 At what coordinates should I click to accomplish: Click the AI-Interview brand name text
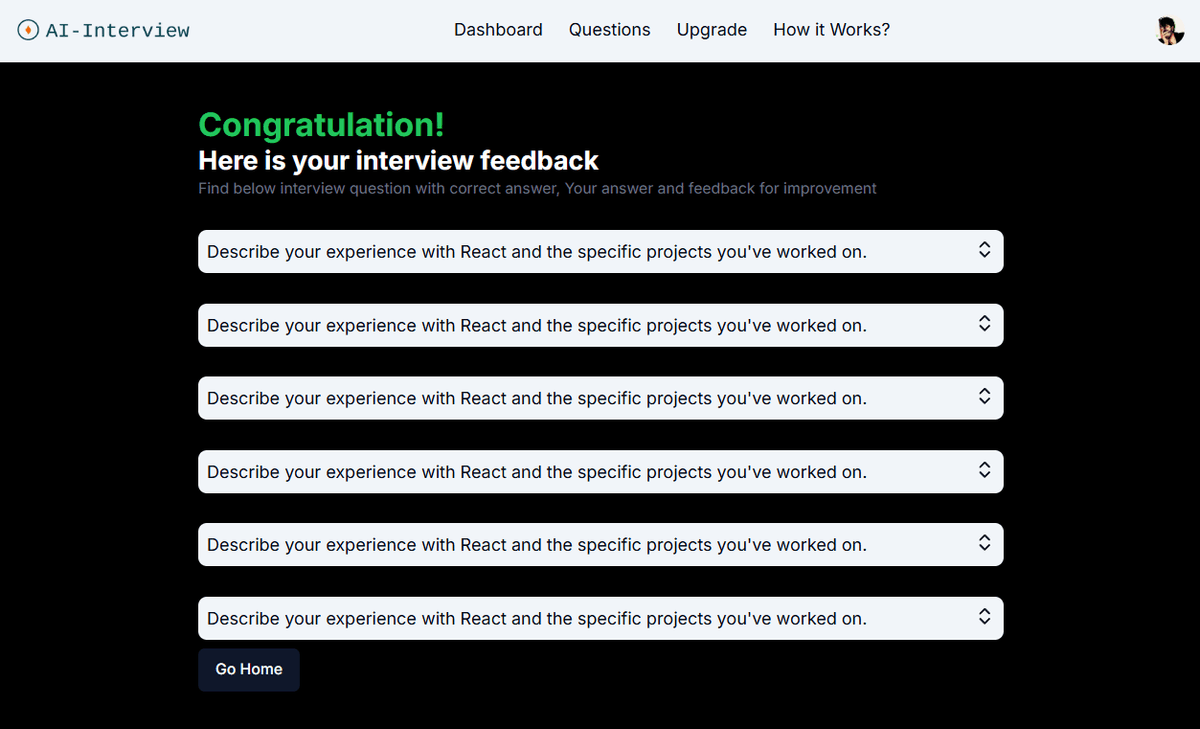click(x=118, y=31)
